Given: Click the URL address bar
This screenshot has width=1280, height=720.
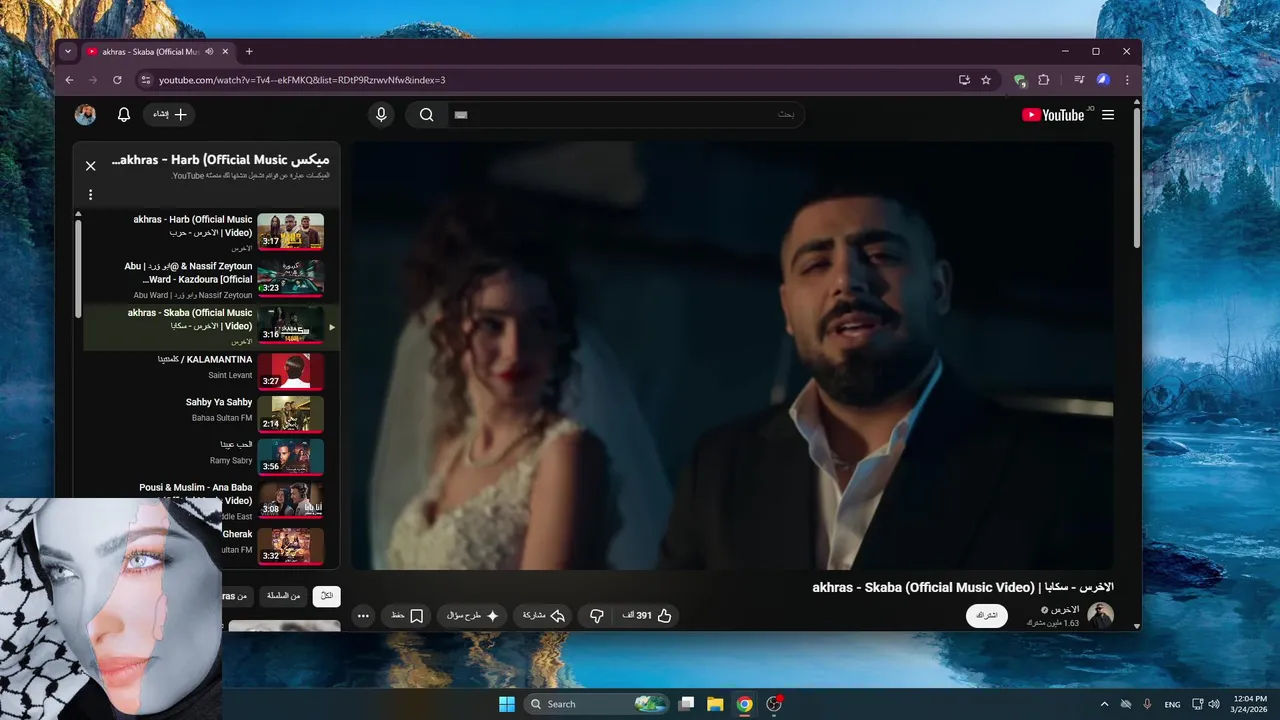Looking at the screenshot, I should pyautogui.click(x=550, y=80).
